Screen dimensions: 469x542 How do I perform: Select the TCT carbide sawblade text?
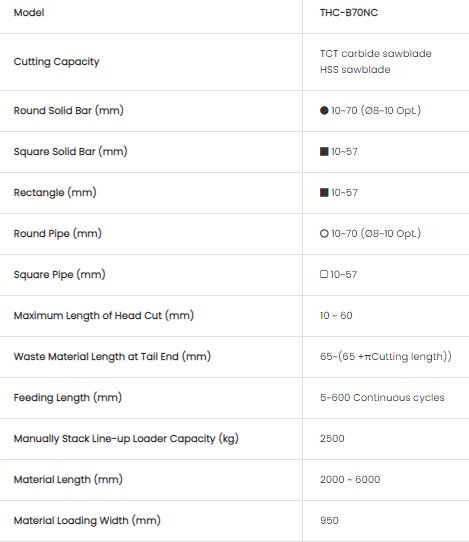(x=376, y=54)
